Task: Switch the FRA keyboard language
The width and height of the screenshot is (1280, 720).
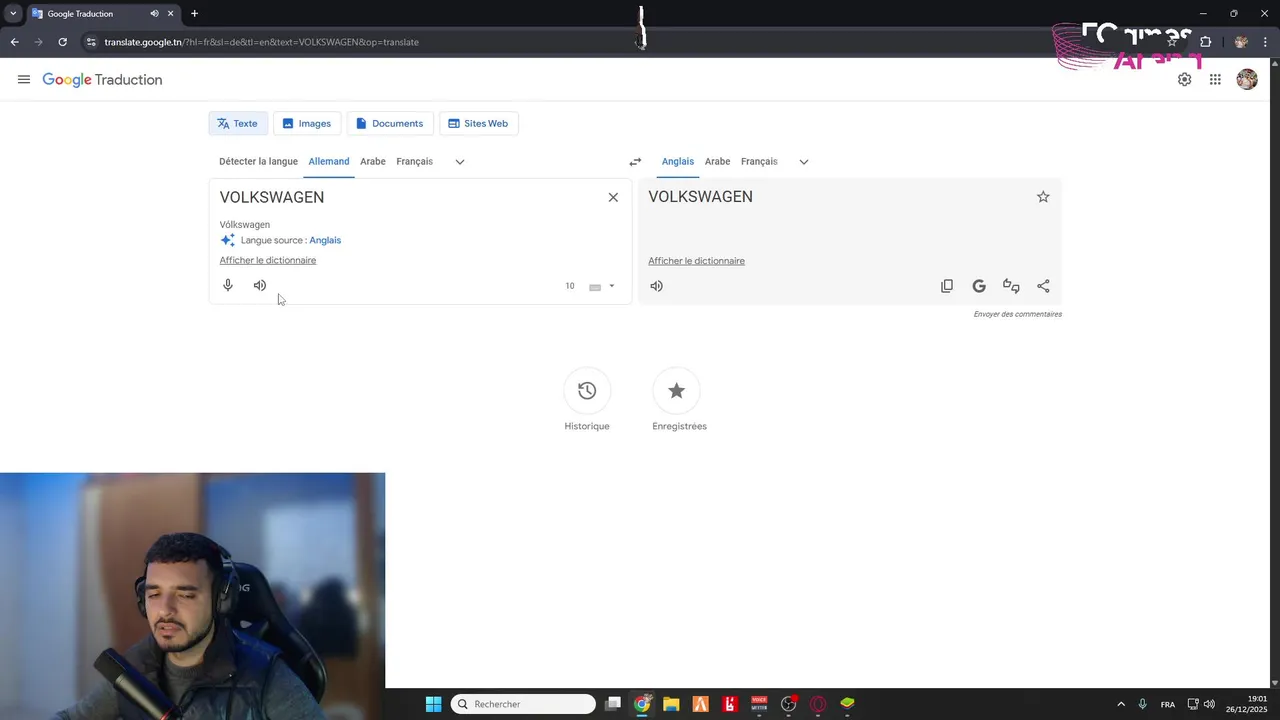Action: tap(1168, 704)
